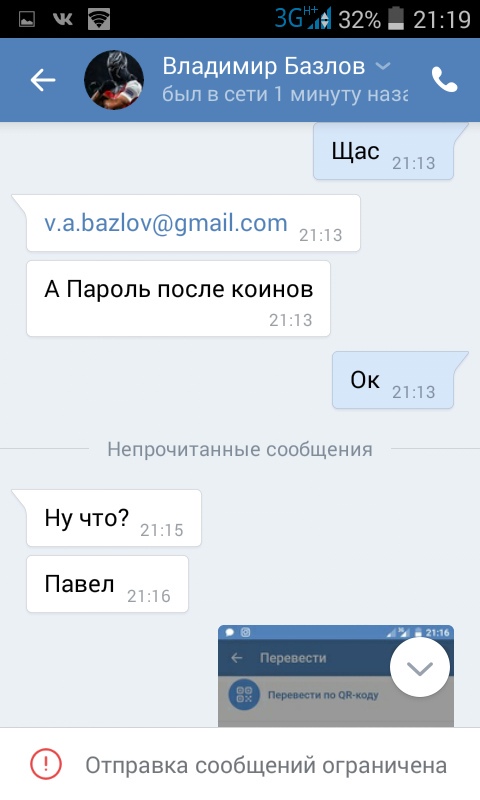The image size is (480, 800).
Task: Select the 'Щас' outgoing message bubble
Action: [x=383, y=151]
